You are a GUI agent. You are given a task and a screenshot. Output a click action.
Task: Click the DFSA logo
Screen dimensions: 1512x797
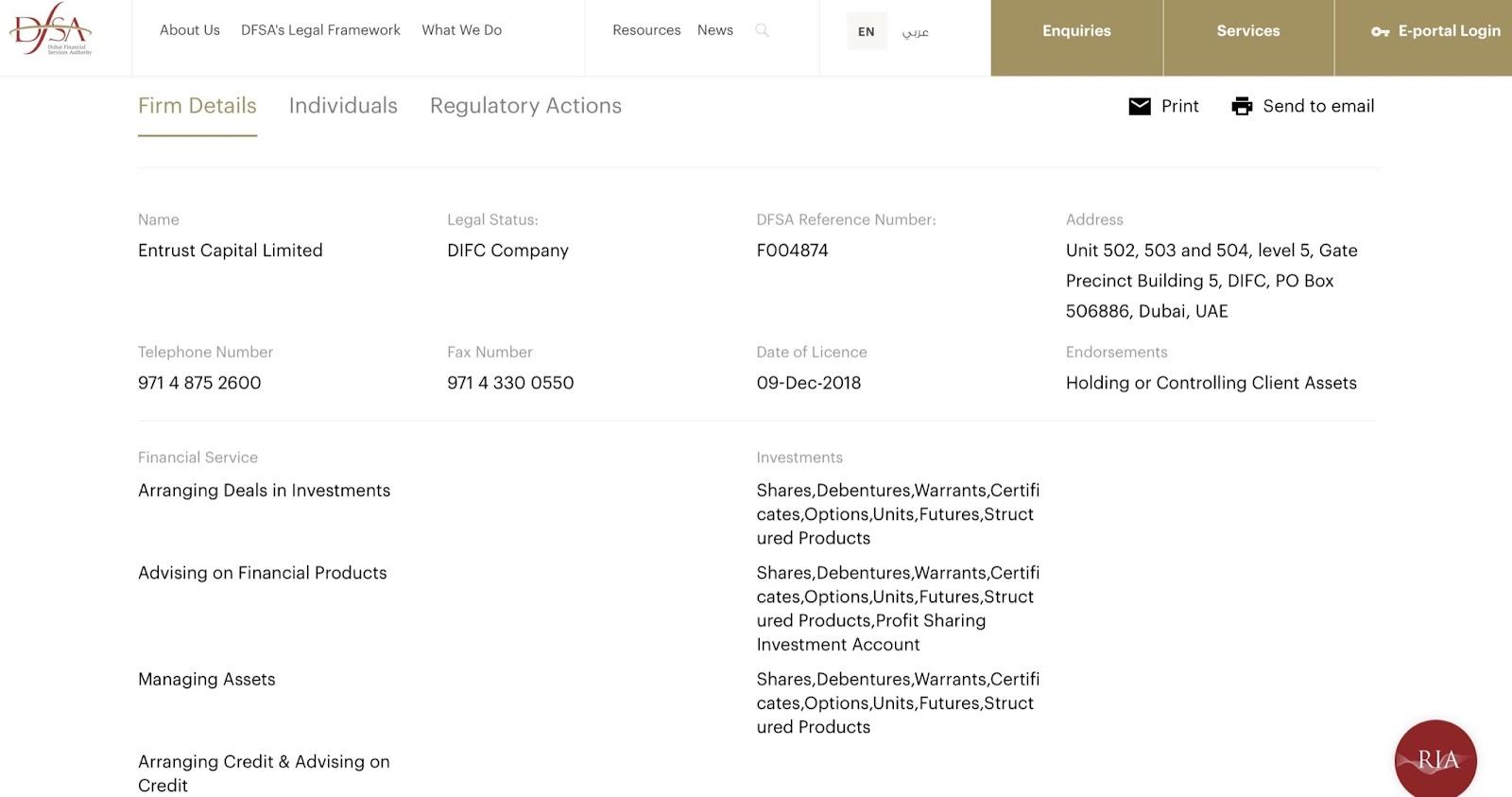coord(51,29)
